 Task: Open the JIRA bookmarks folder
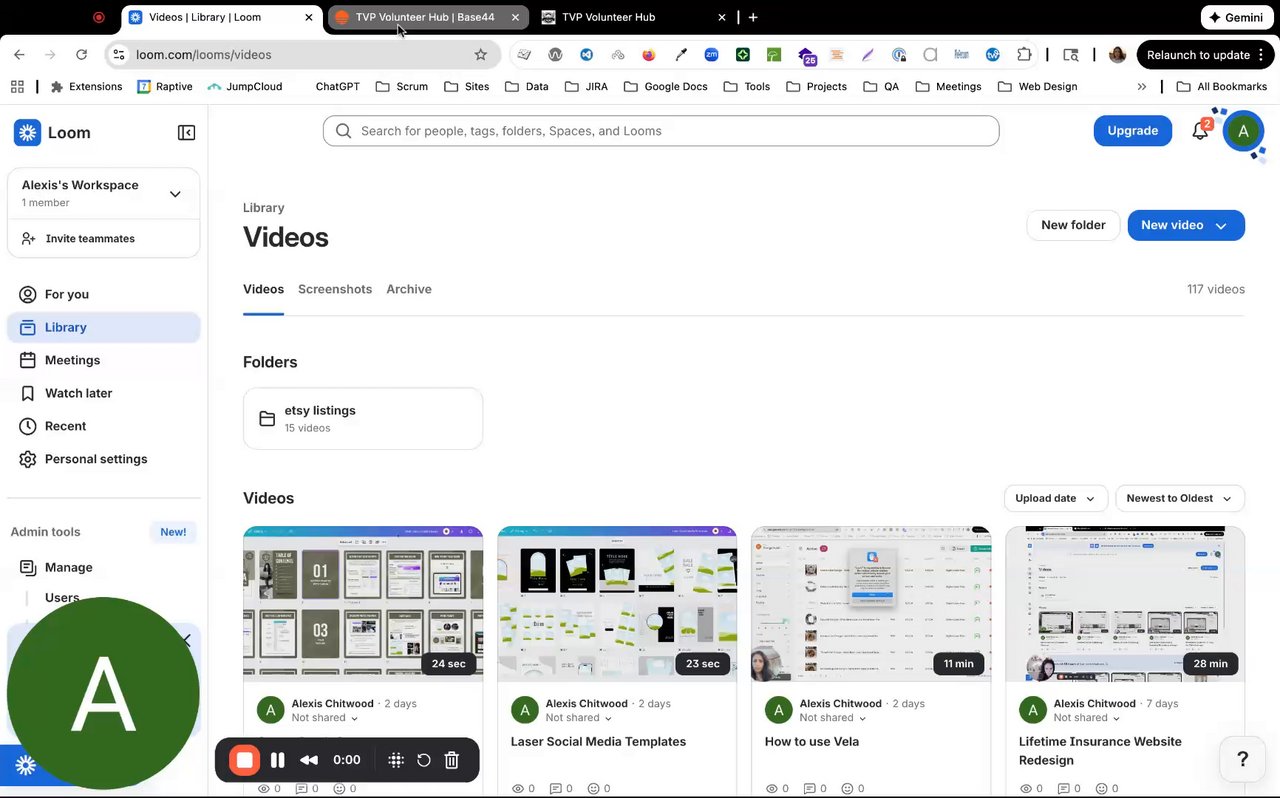click(x=586, y=87)
